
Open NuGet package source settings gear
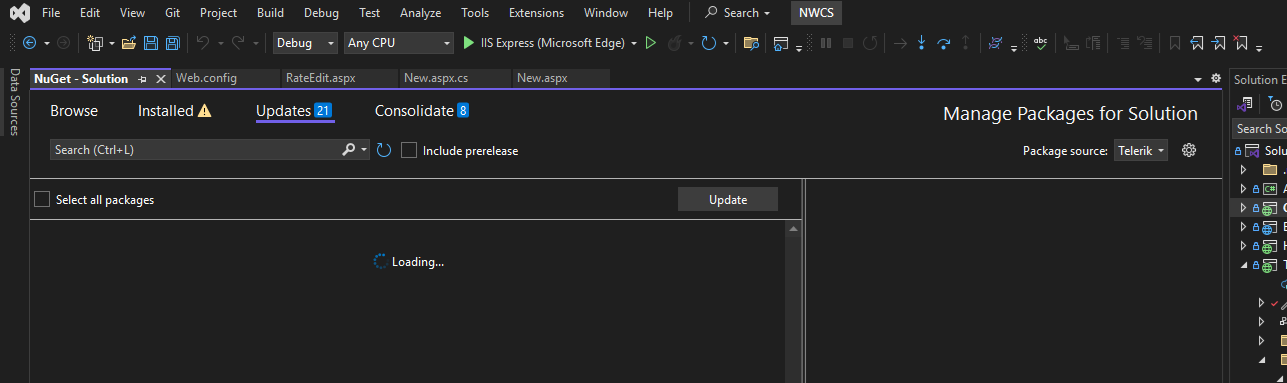pyautogui.click(x=1189, y=150)
